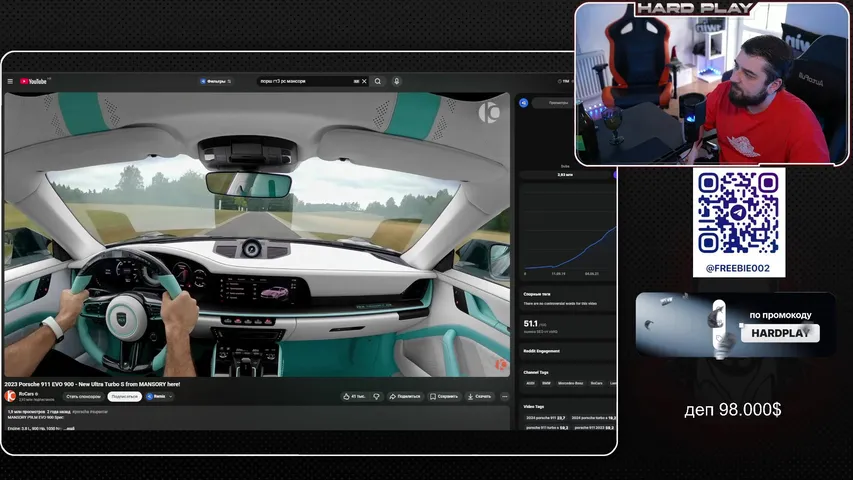Screen dimensions: 853x480
Task: Open the three-dots more actions menu
Action: [504, 396]
